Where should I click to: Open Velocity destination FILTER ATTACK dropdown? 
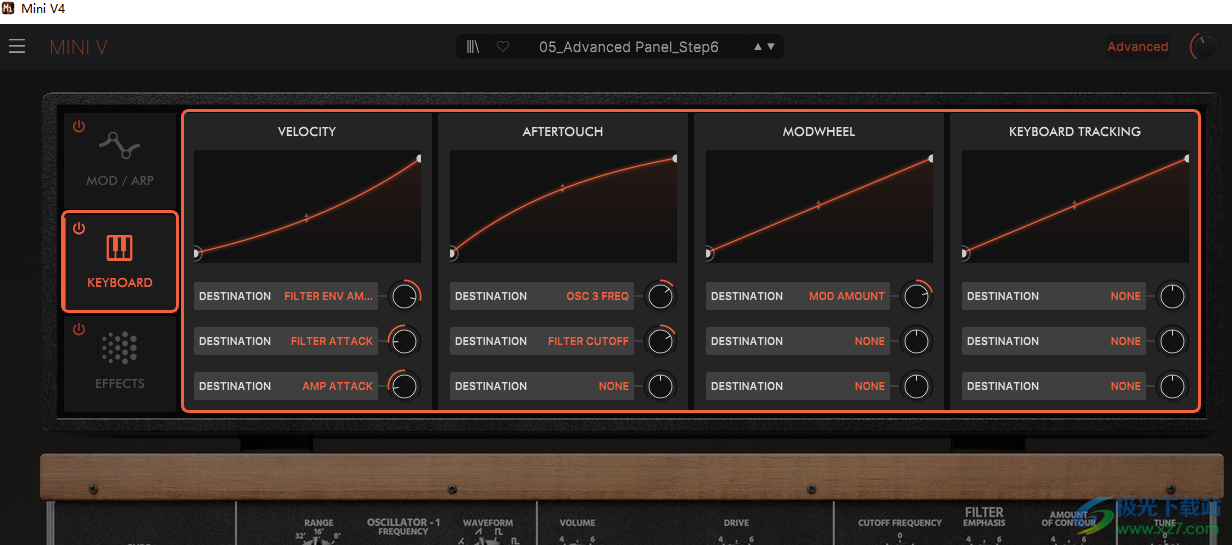pyautogui.click(x=286, y=341)
